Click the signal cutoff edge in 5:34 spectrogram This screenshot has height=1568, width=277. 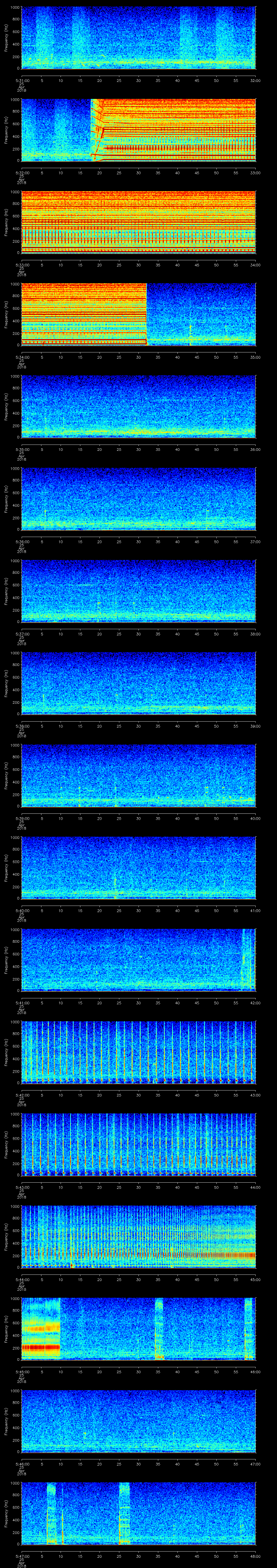coord(147,314)
